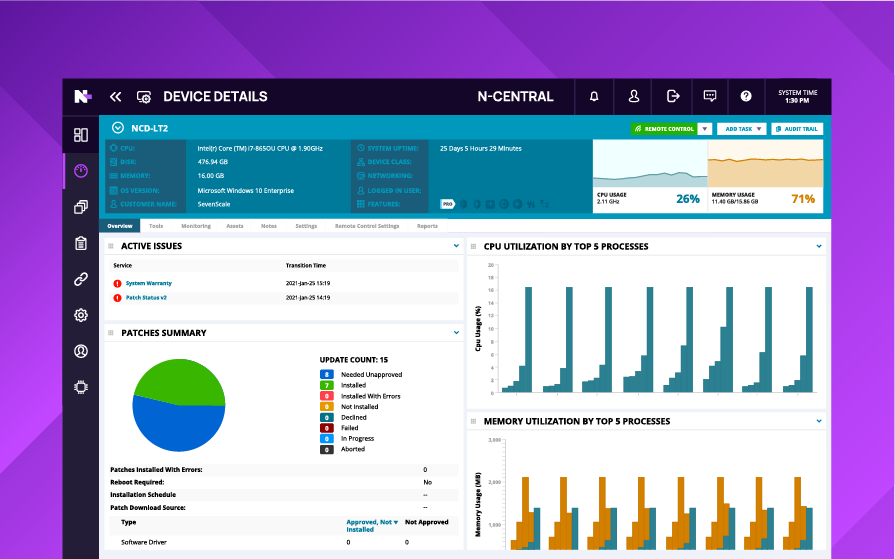
Task: Open the System Warranty issue link
Action: pos(148,283)
